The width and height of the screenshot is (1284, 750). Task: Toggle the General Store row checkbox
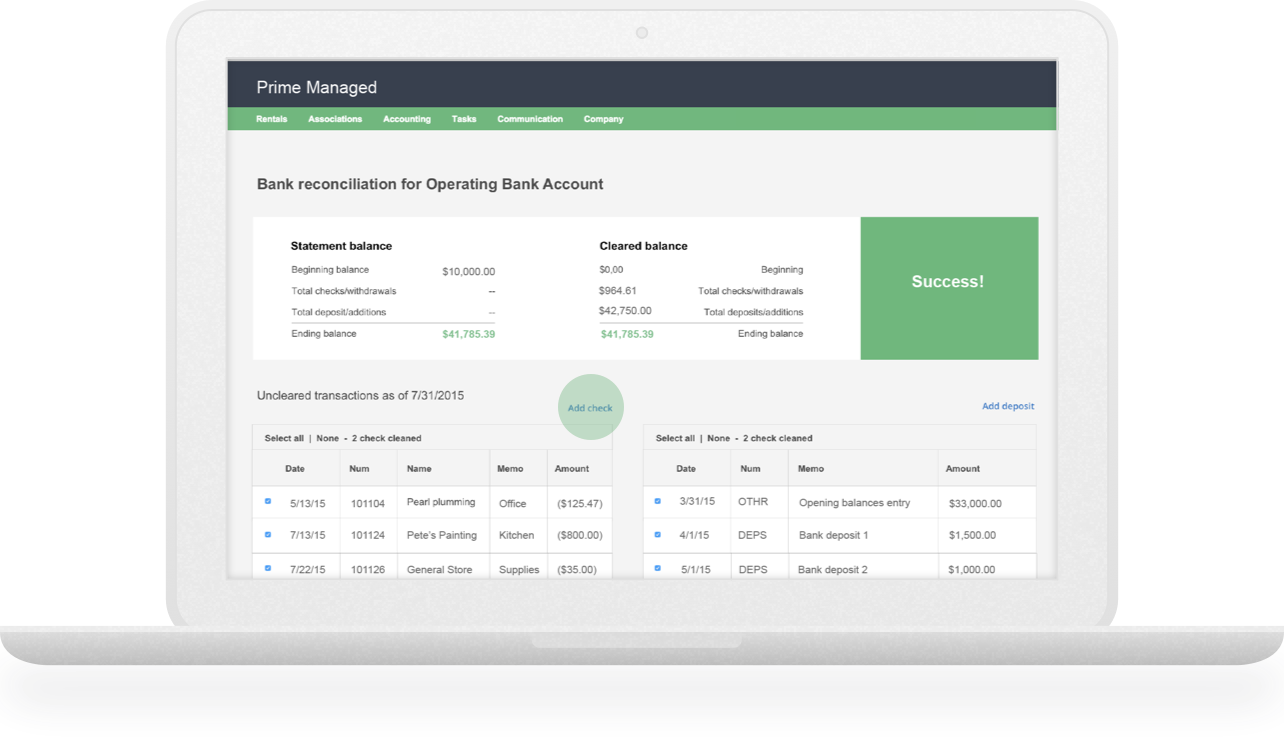(268, 568)
